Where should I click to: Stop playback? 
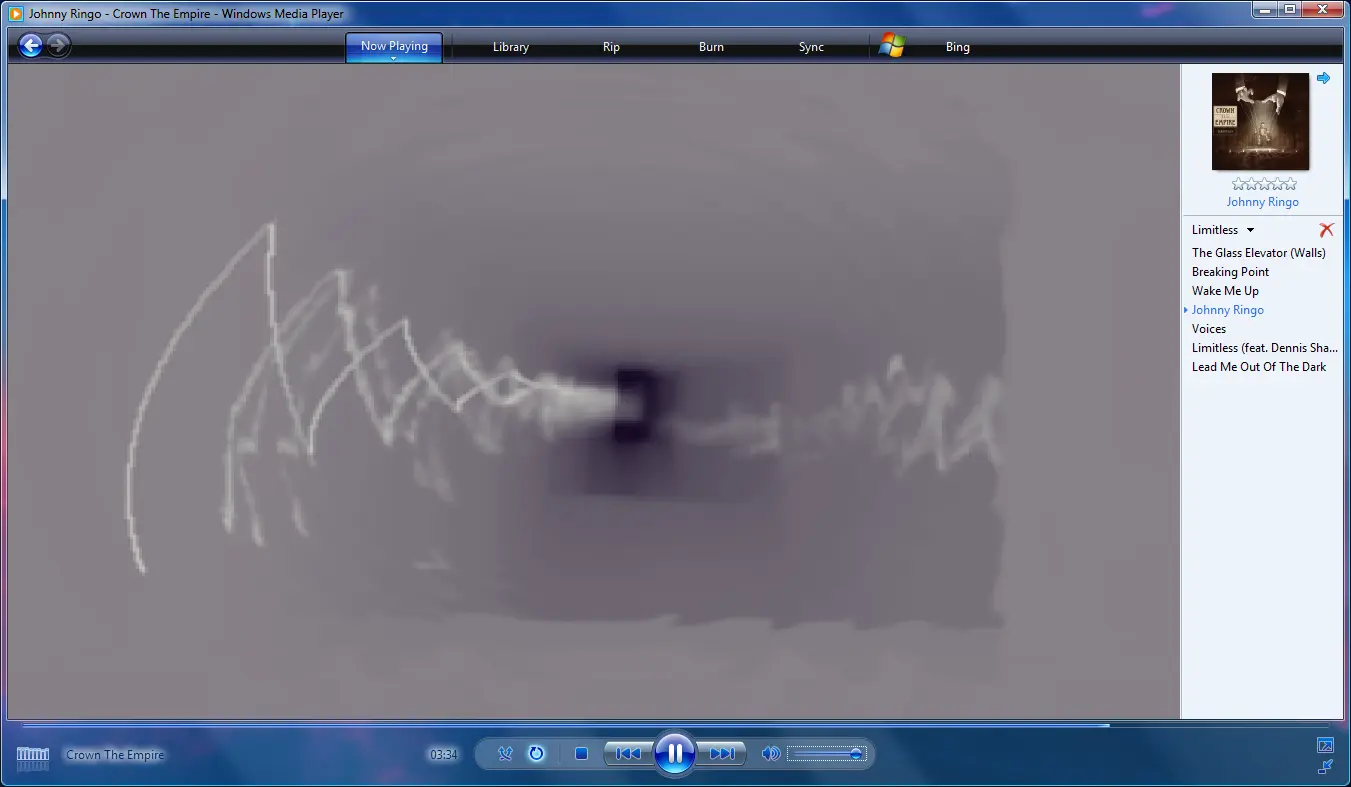pyautogui.click(x=581, y=754)
